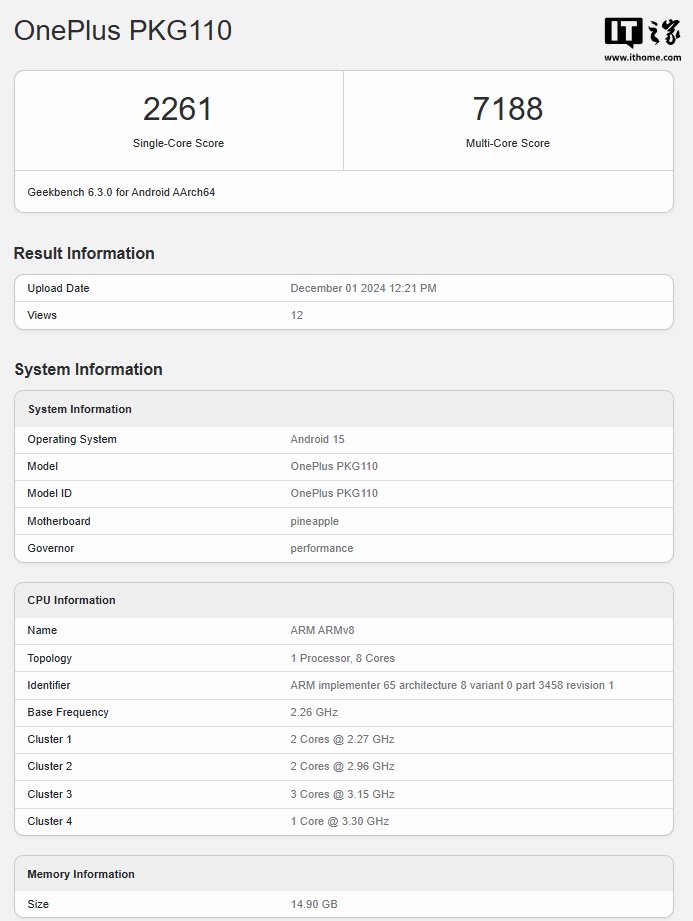Click the CPU Information table header

(71, 600)
